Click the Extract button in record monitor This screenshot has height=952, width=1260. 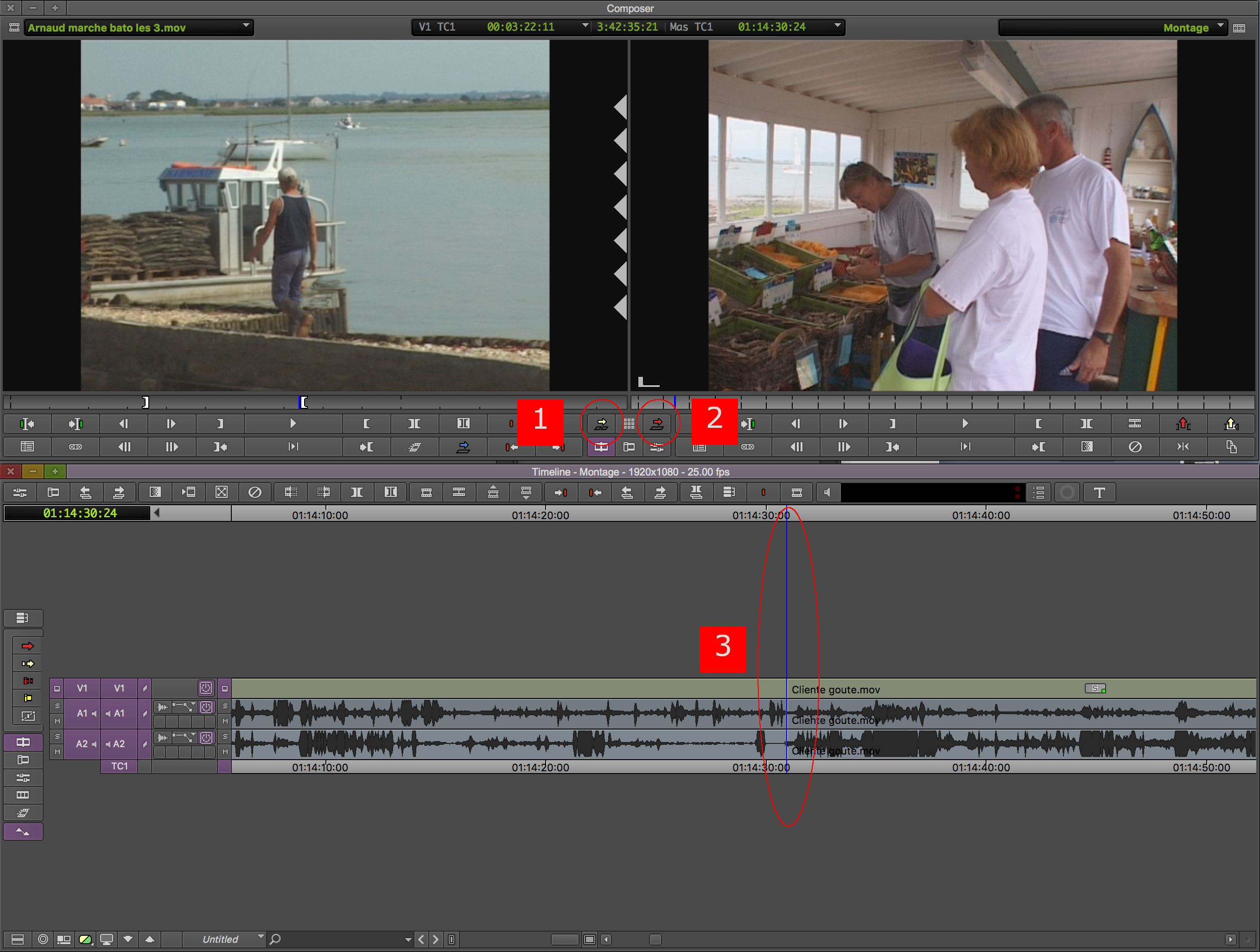pyautogui.click(x=1231, y=424)
